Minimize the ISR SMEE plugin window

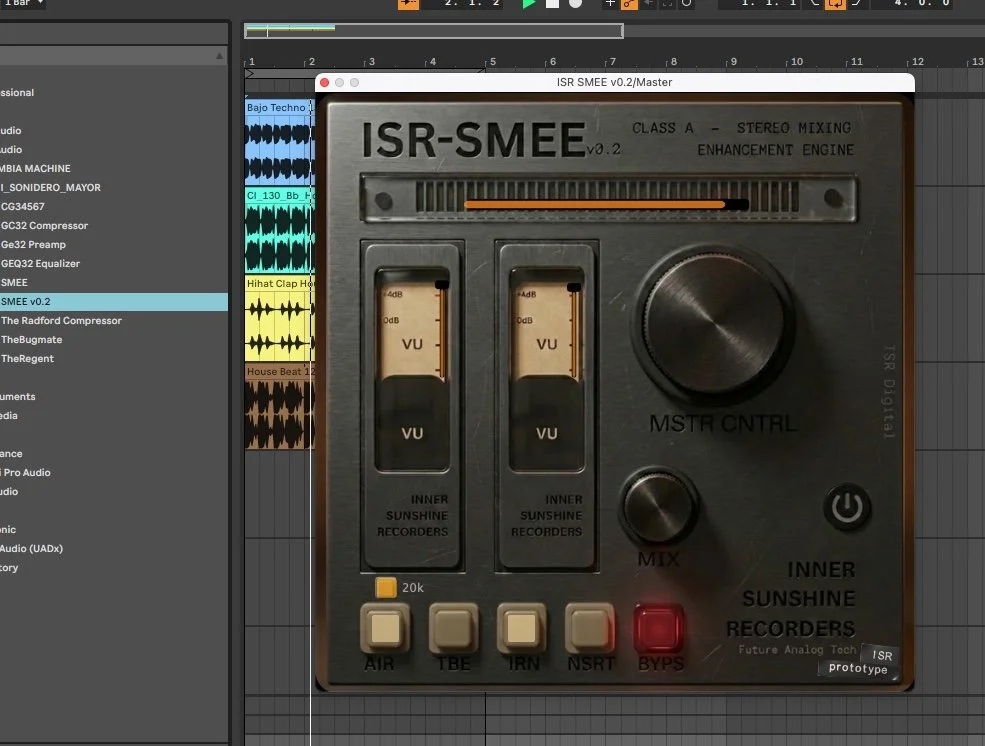(x=340, y=82)
